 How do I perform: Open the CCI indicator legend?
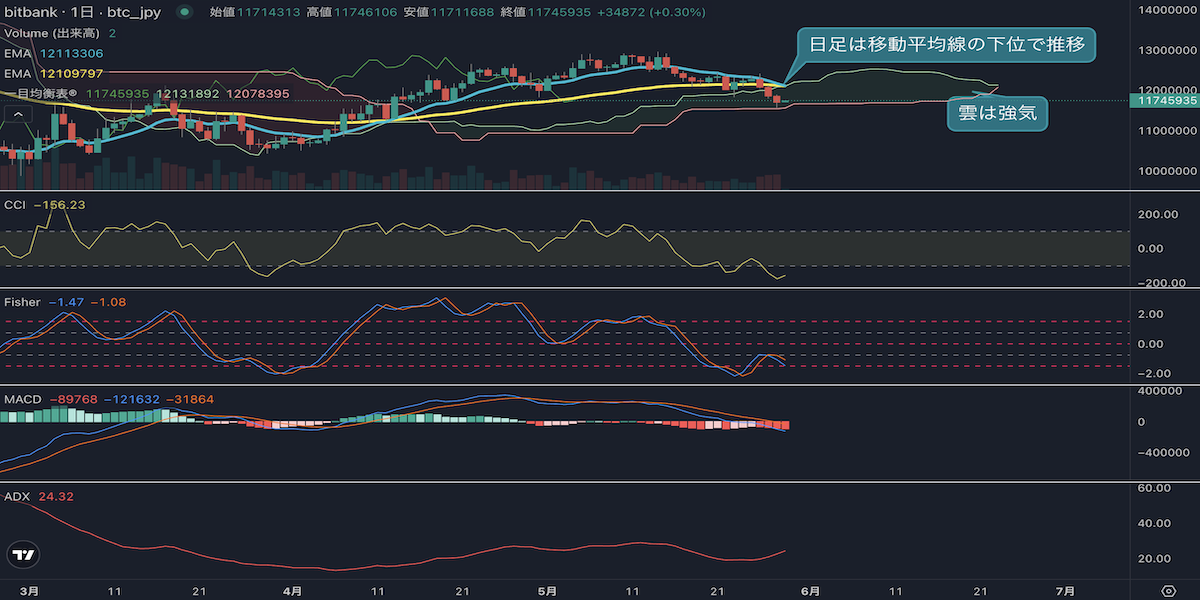pos(43,204)
